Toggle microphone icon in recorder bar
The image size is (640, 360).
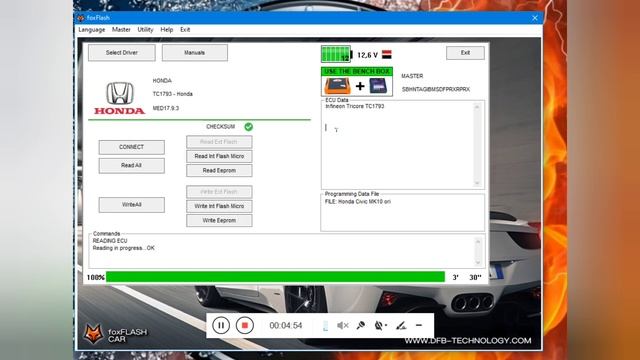point(360,325)
